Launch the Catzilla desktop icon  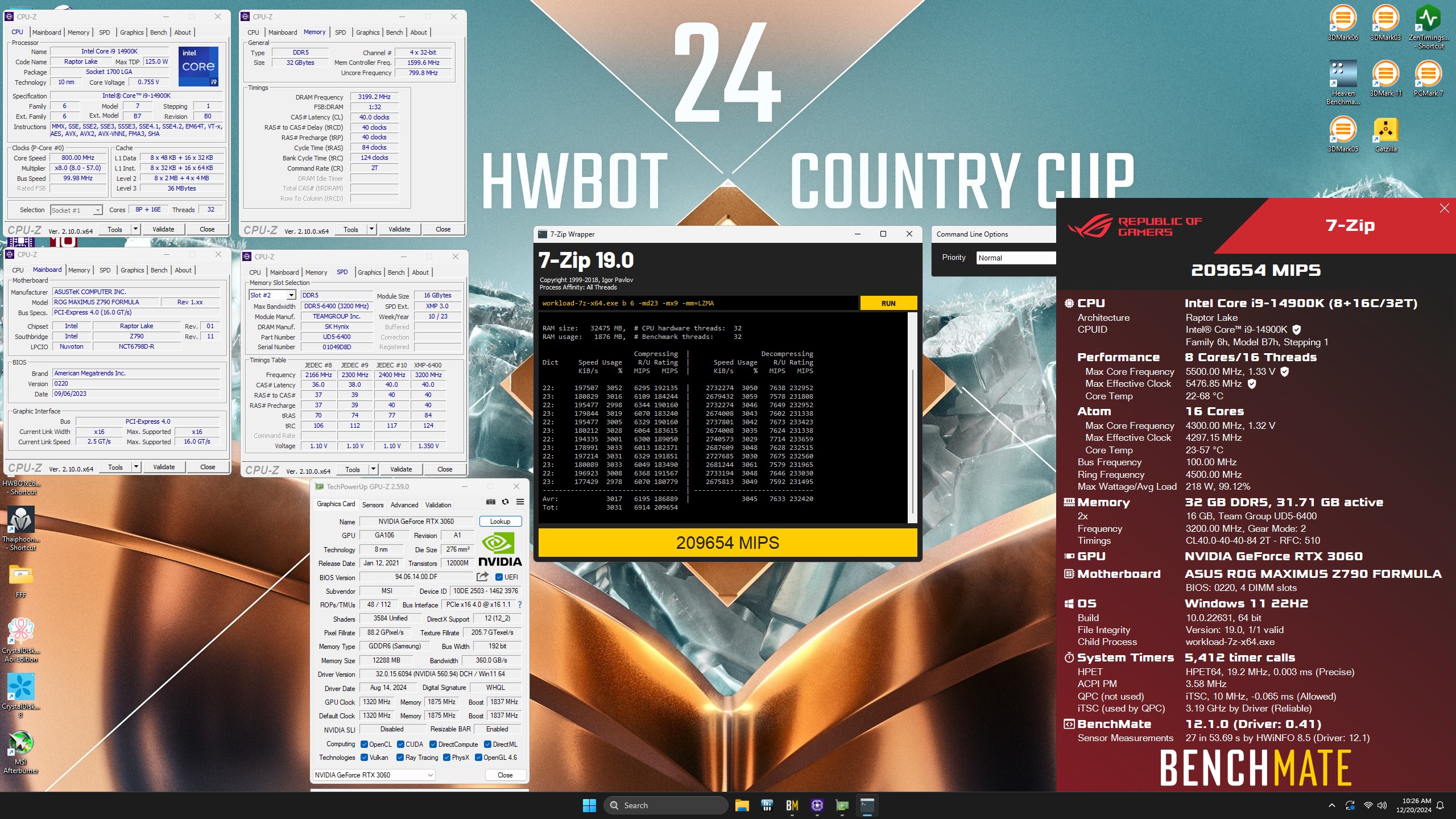pyautogui.click(x=1385, y=134)
